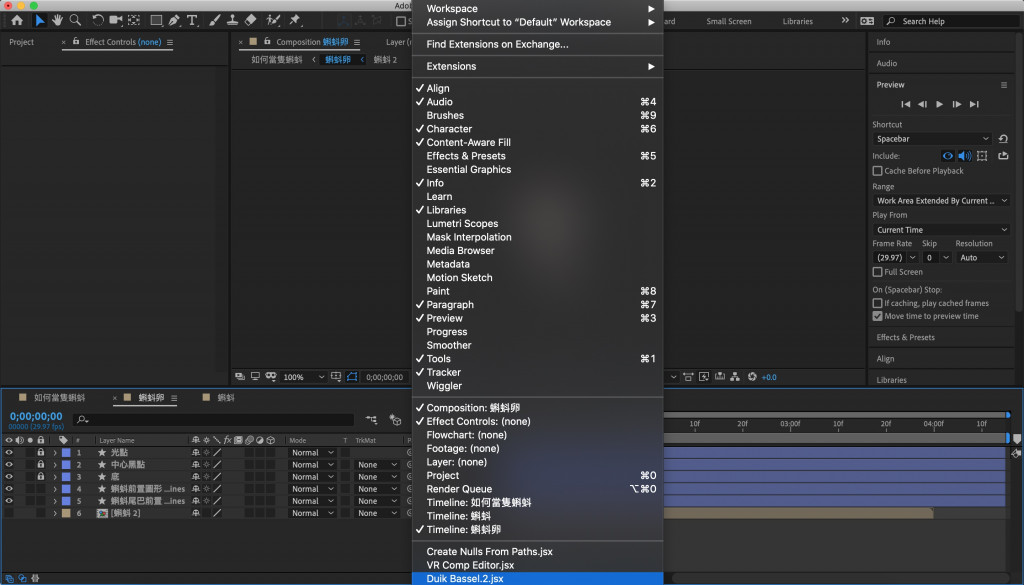Select the Clone Stamp tool
The height and width of the screenshot is (585, 1024).
coord(232,20)
